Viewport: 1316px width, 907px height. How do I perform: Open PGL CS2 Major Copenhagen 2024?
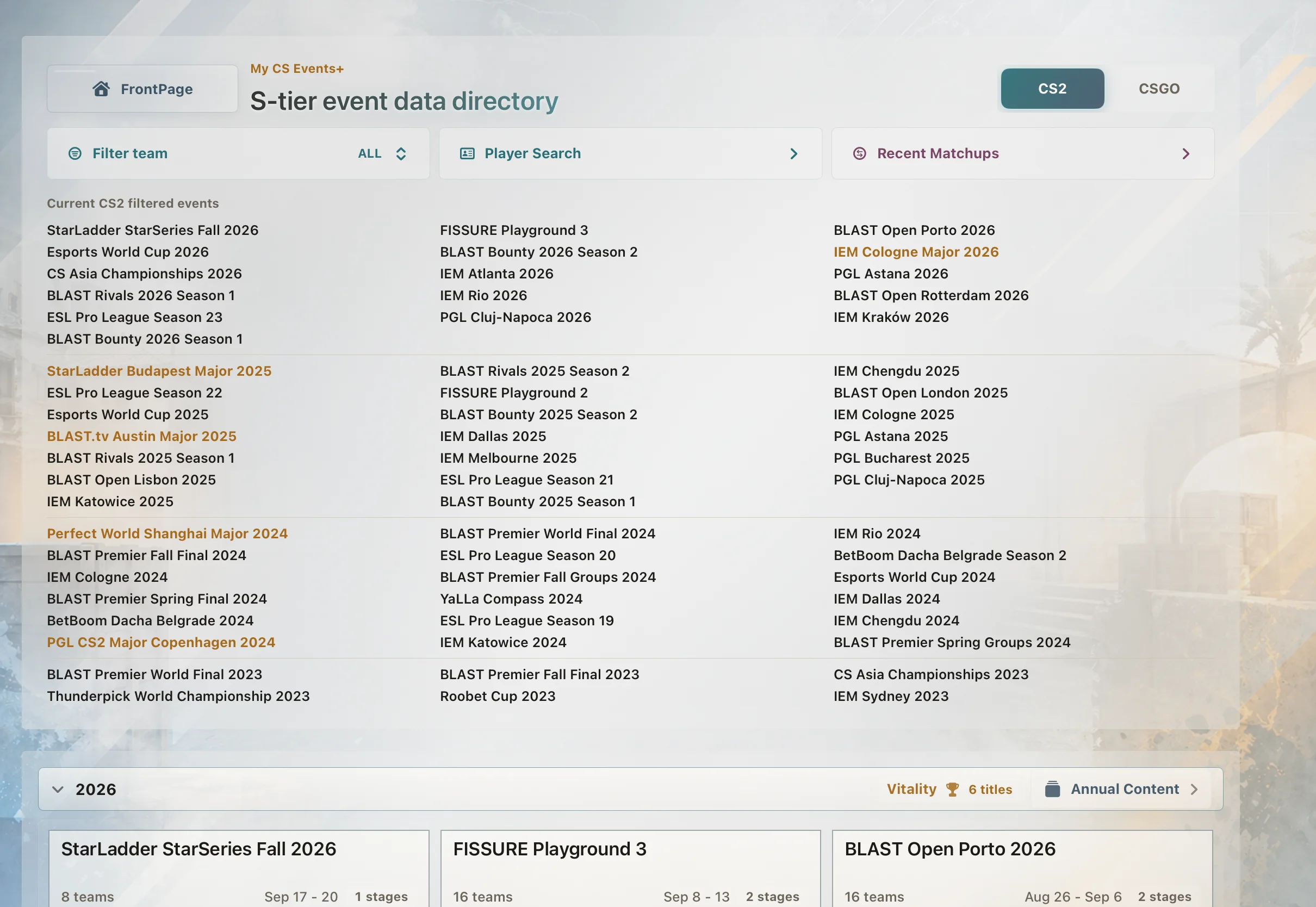161,642
